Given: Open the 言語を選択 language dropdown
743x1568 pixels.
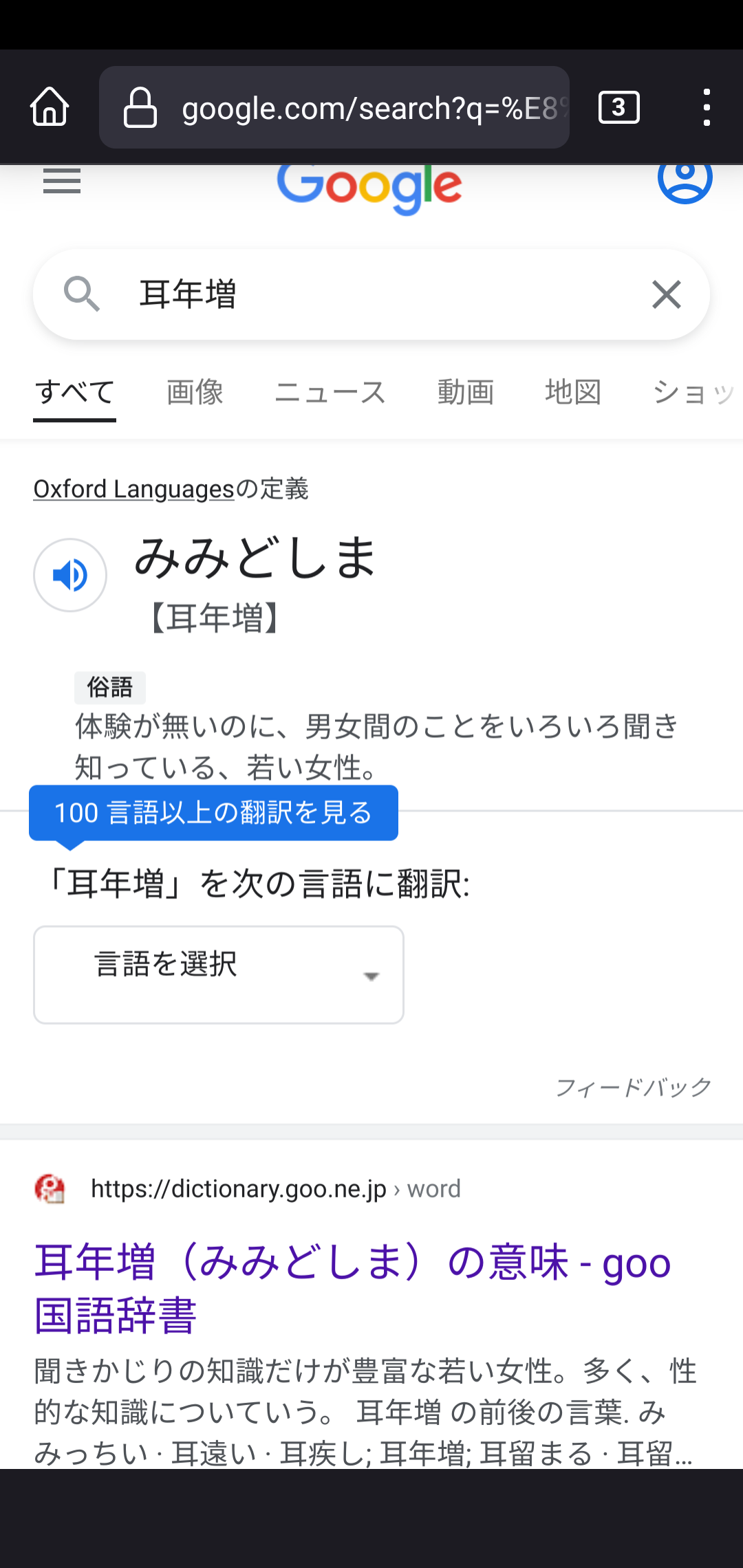Looking at the screenshot, I should click(219, 974).
